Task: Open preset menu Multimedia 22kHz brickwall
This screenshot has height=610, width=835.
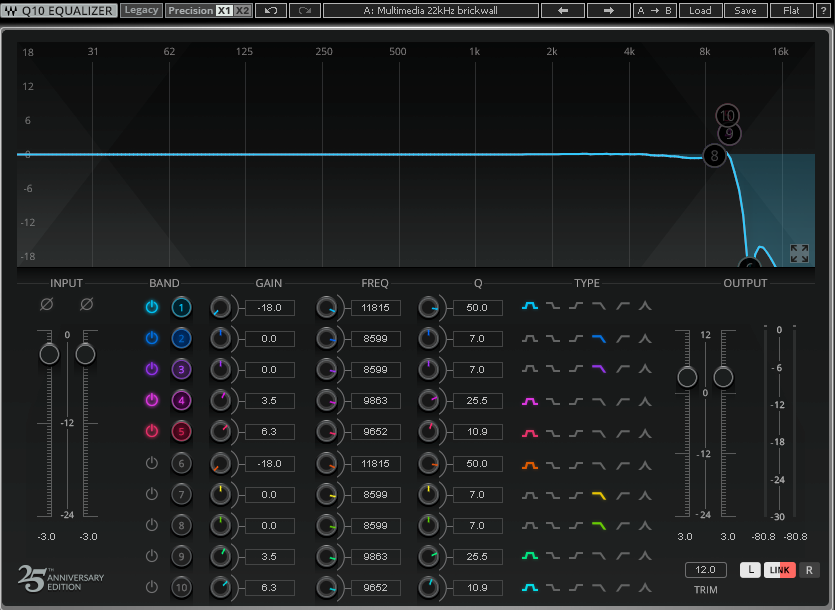Action: point(430,10)
